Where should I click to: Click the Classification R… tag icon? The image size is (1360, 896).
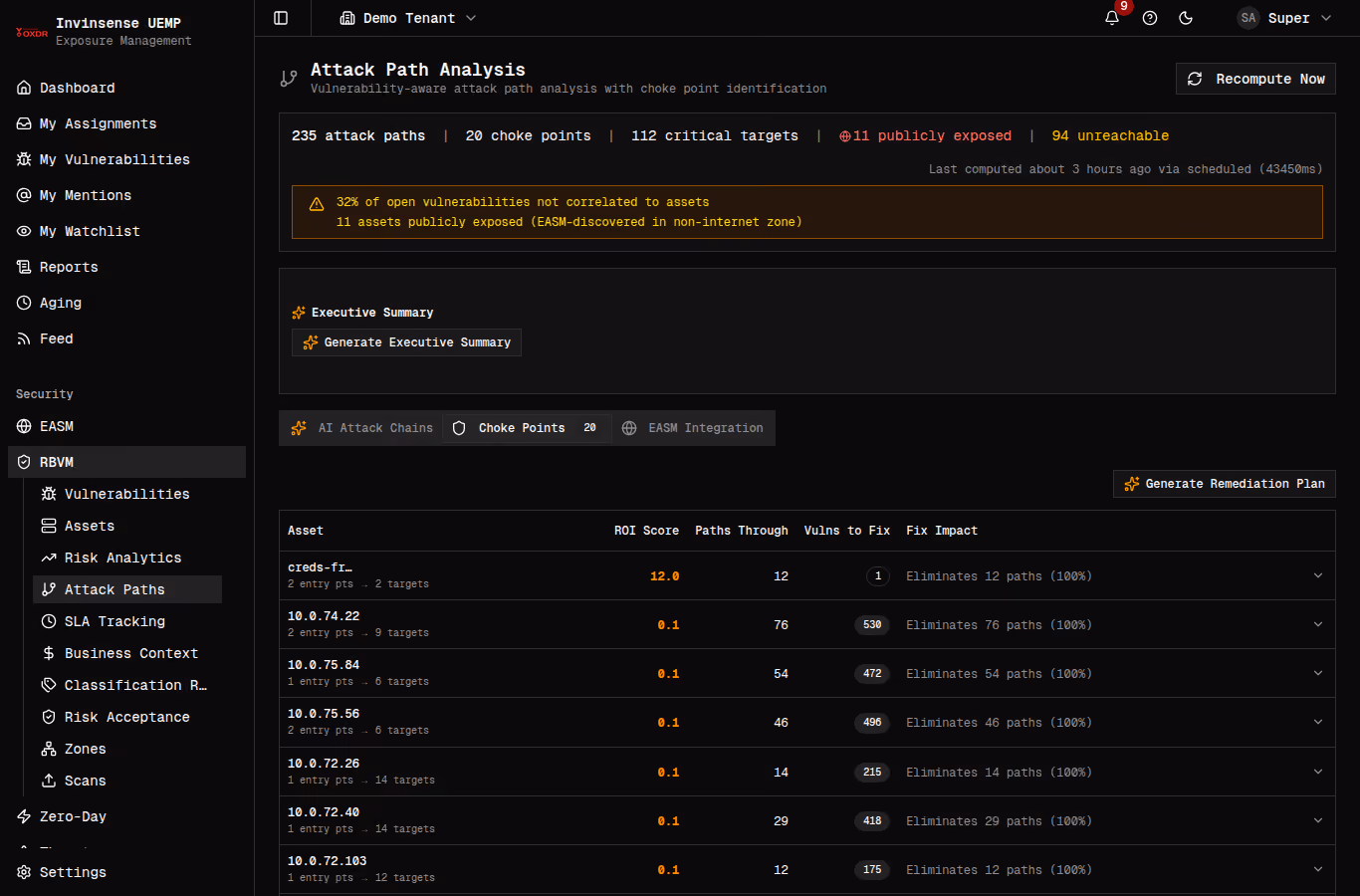[49, 685]
